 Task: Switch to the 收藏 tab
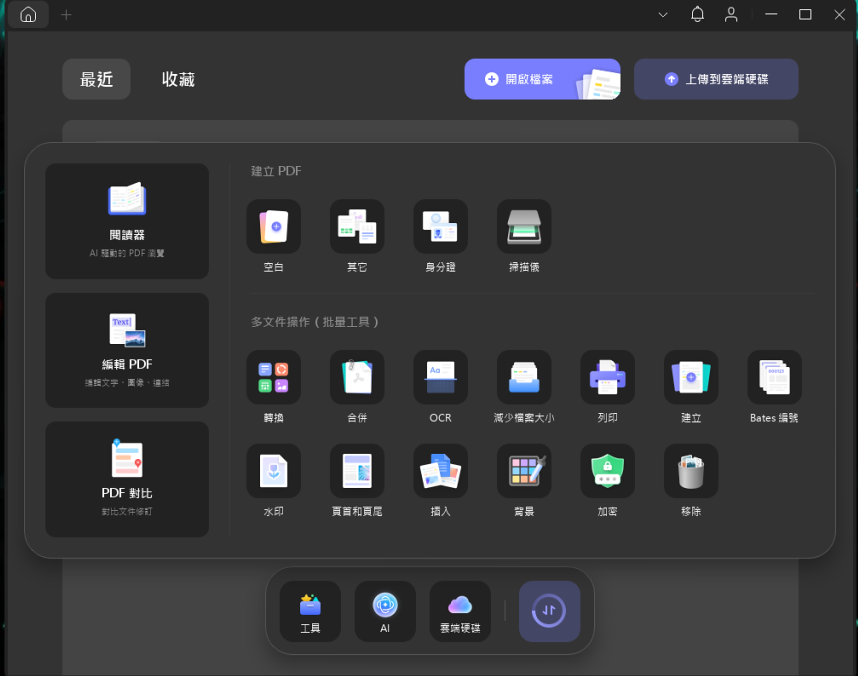[x=178, y=80]
